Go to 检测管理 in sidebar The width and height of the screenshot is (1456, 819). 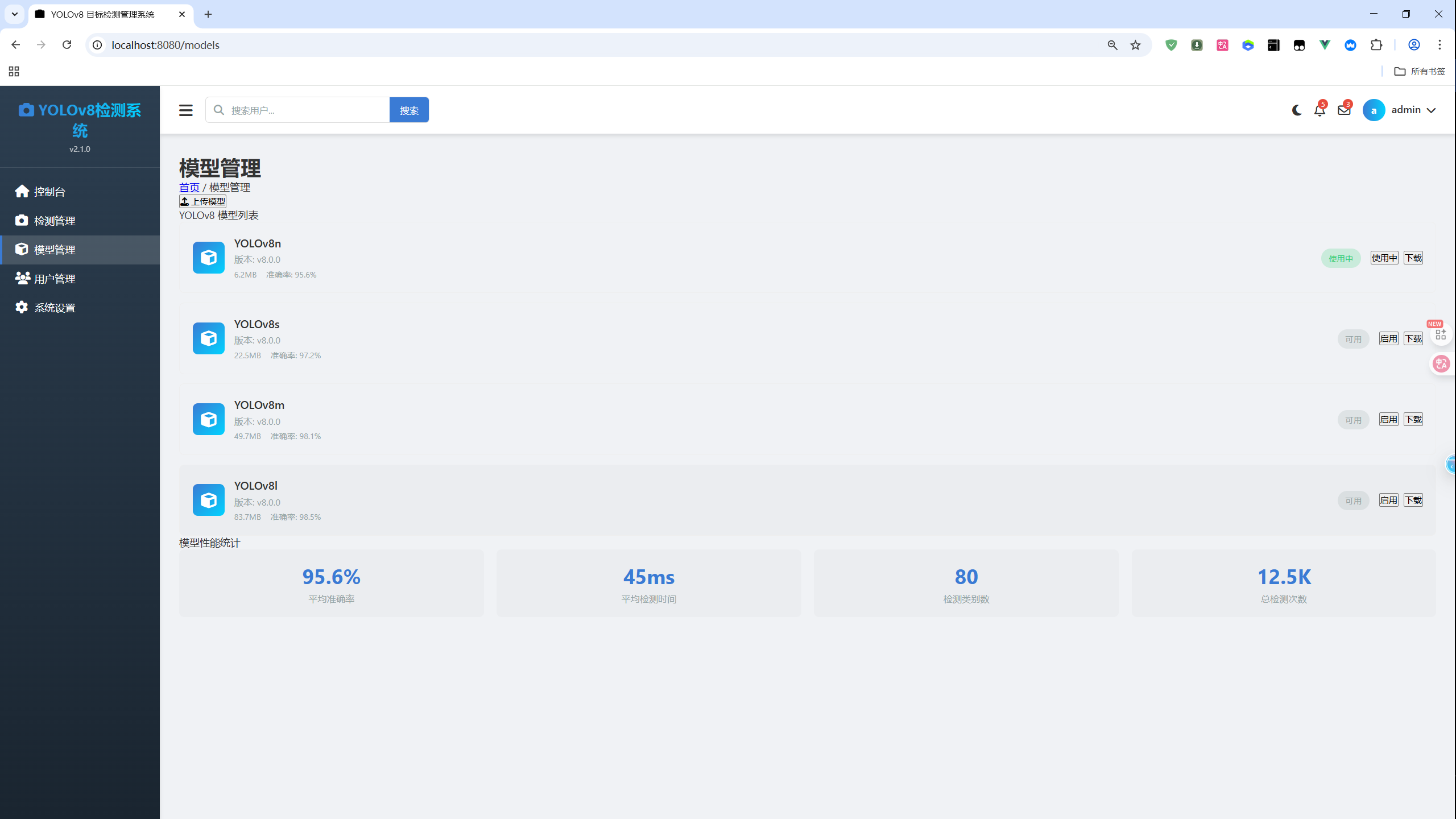click(55, 221)
